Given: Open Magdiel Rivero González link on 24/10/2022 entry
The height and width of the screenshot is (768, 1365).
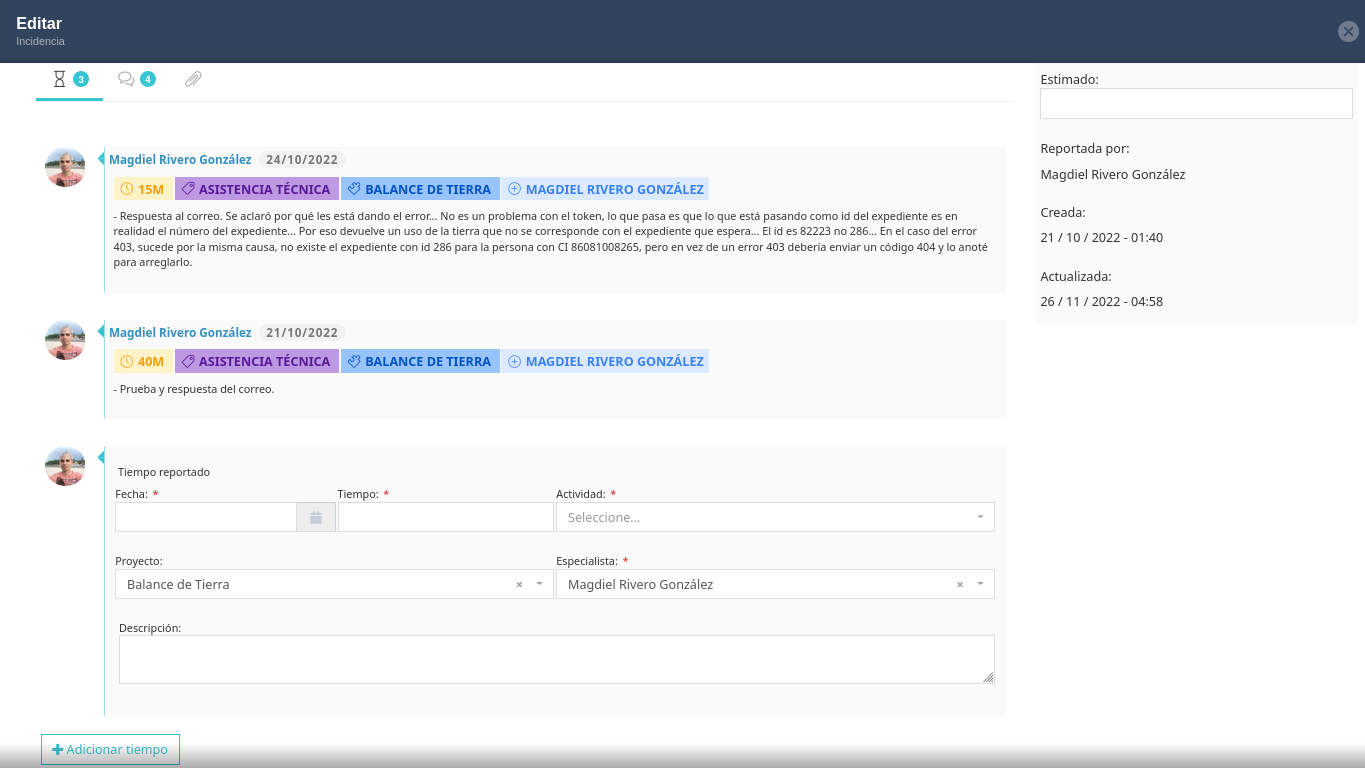Looking at the screenshot, I should tap(180, 160).
